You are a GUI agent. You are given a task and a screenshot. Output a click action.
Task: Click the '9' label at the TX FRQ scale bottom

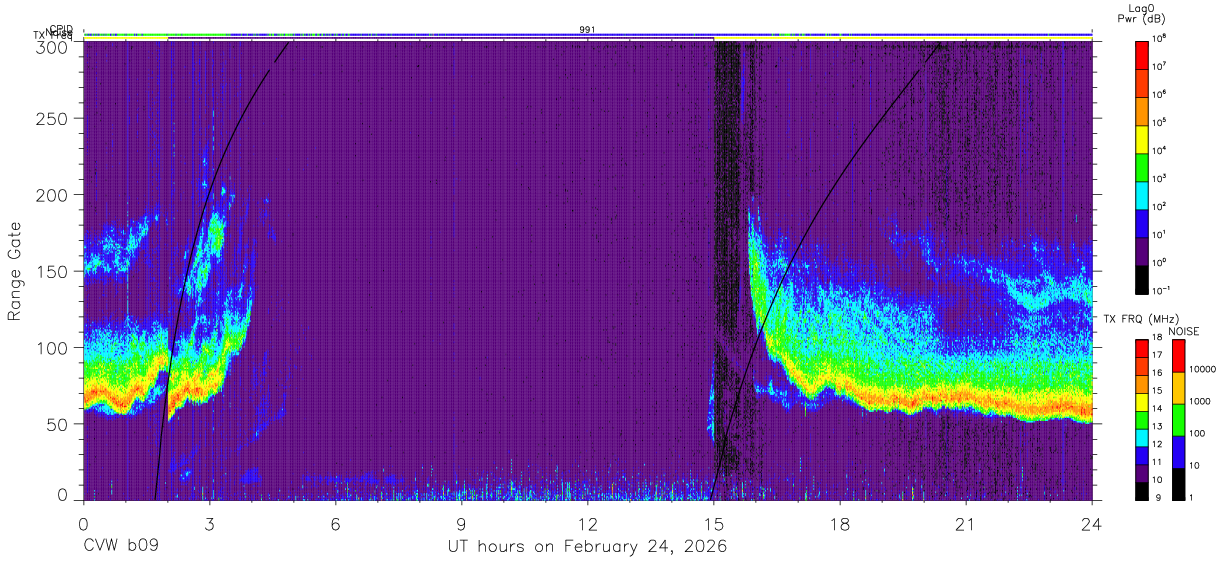pos(1156,497)
